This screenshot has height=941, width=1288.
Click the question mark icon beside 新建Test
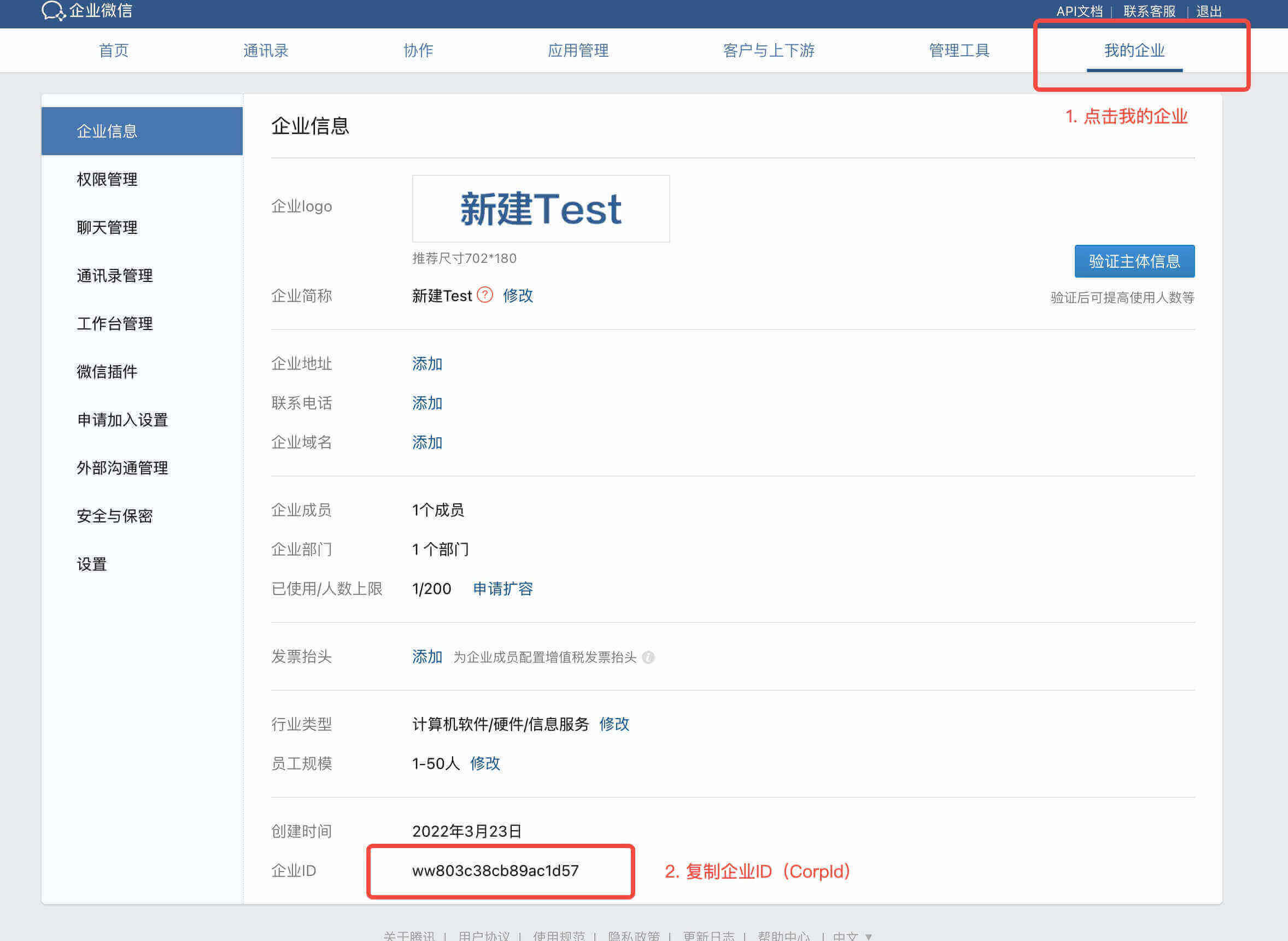tap(484, 295)
